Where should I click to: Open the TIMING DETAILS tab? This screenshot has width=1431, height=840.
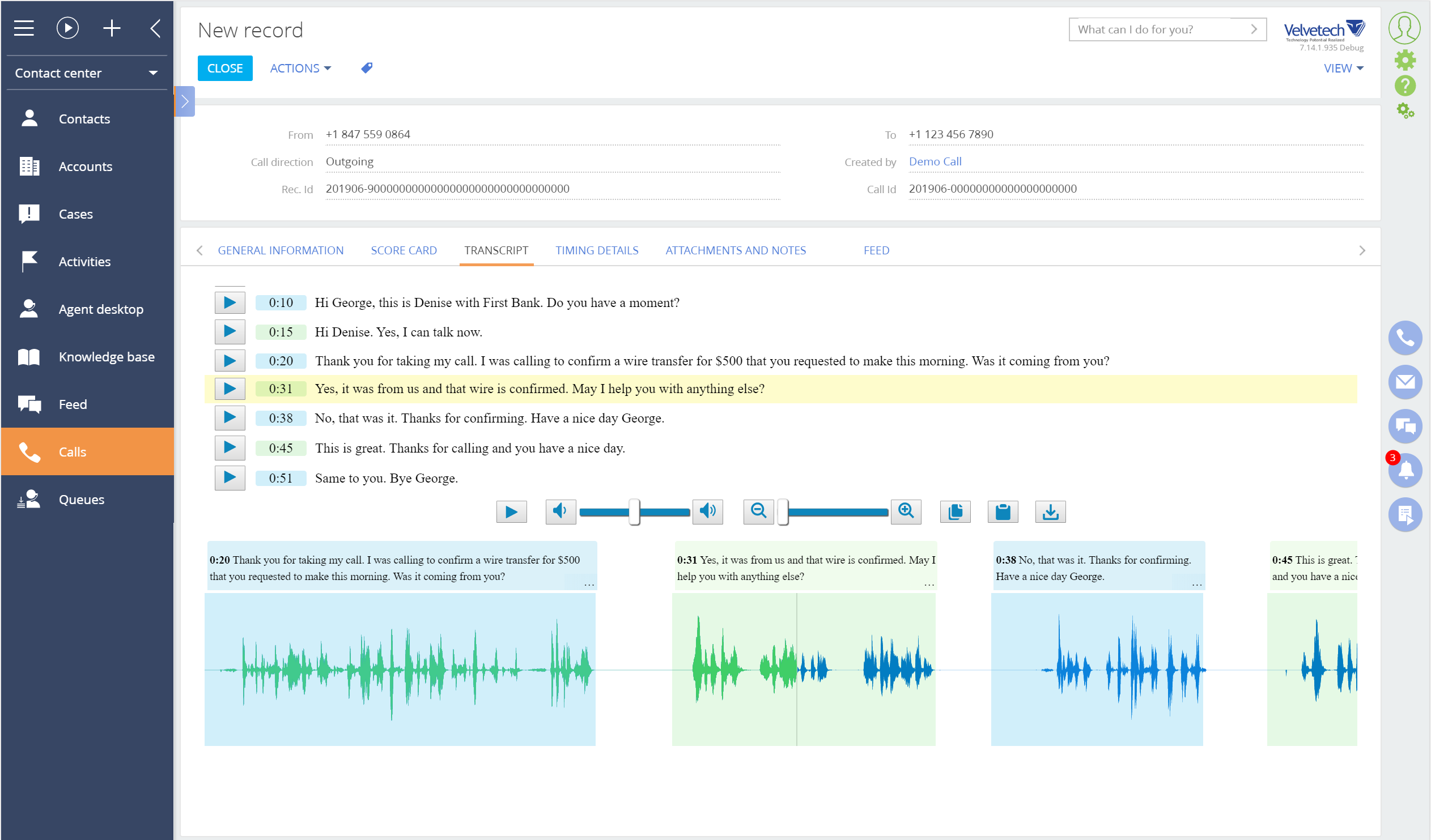pyautogui.click(x=596, y=250)
